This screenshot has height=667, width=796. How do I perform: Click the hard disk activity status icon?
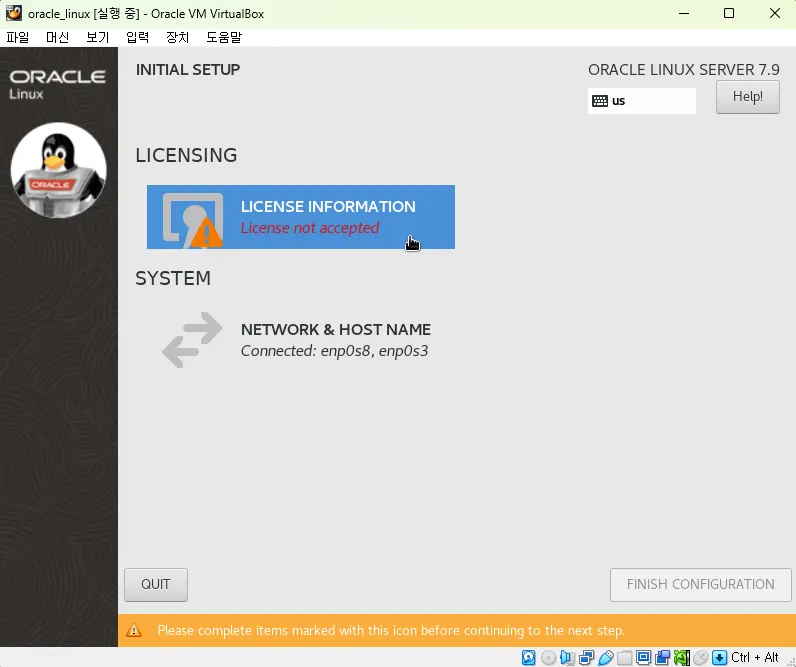tap(528, 657)
